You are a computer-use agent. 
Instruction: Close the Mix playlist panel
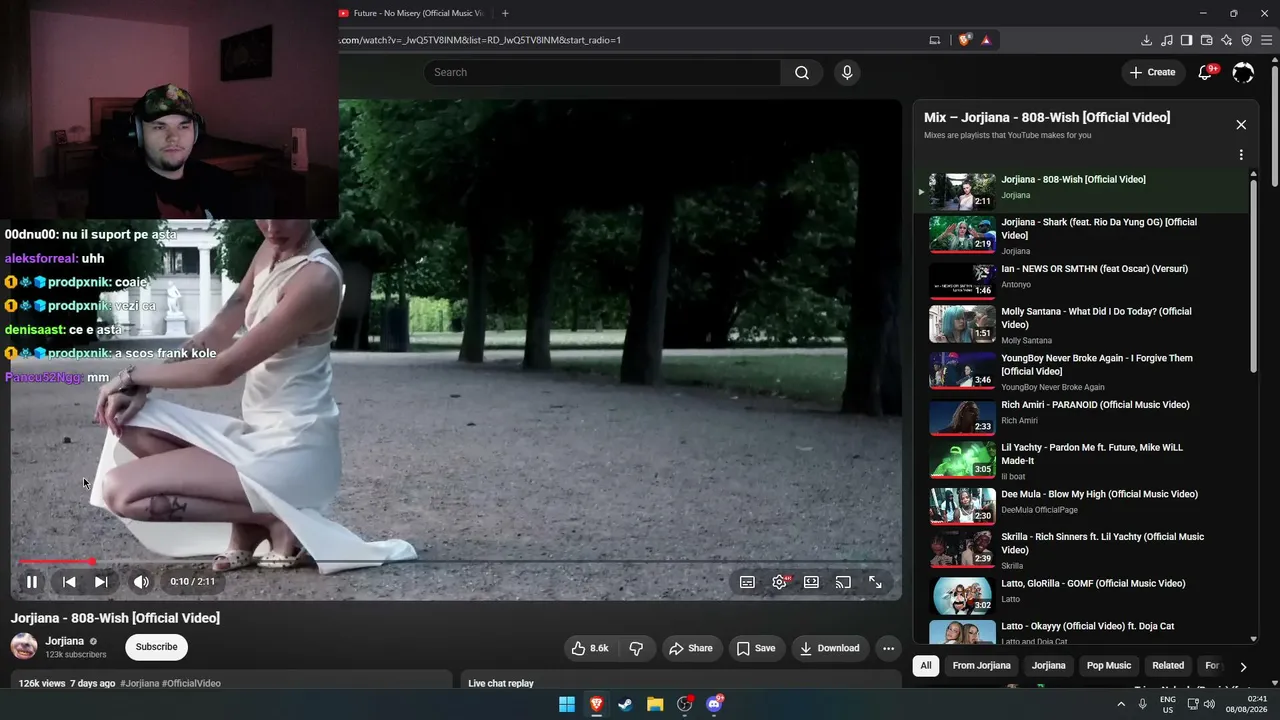(x=1241, y=125)
